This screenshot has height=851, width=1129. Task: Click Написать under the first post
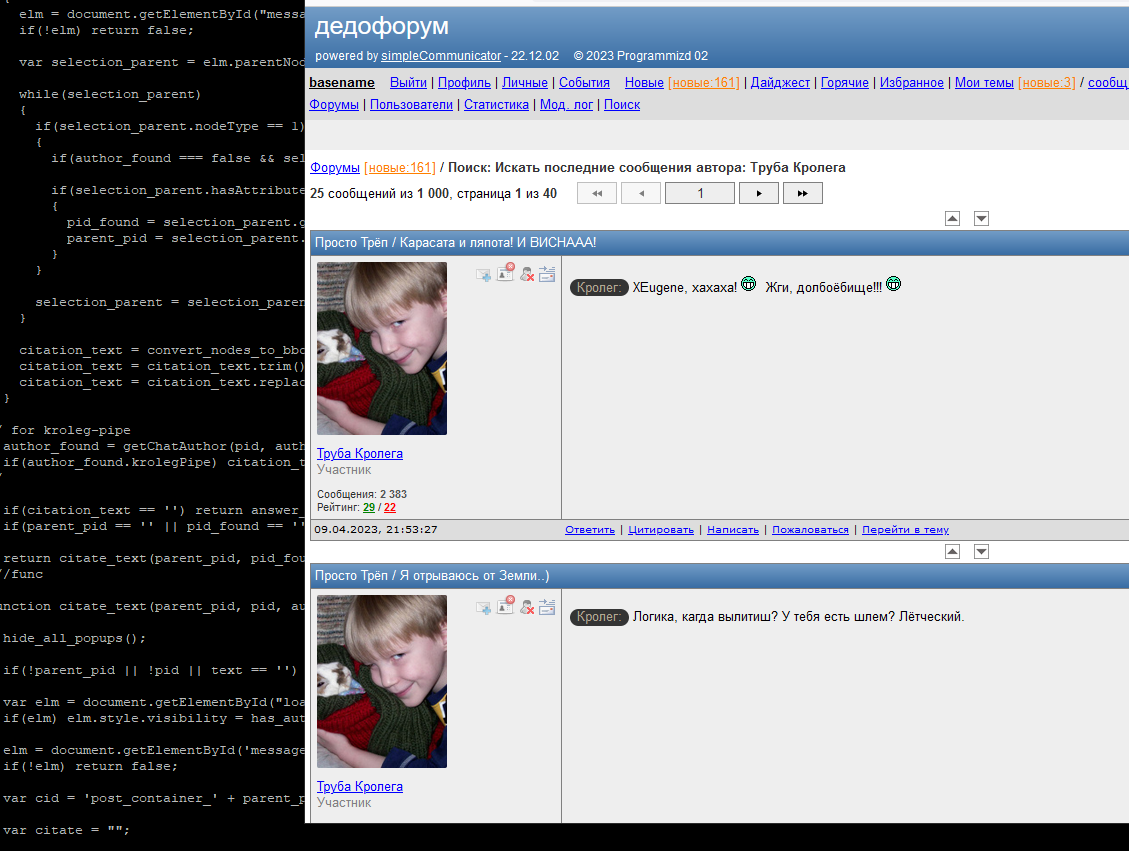(x=733, y=530)
